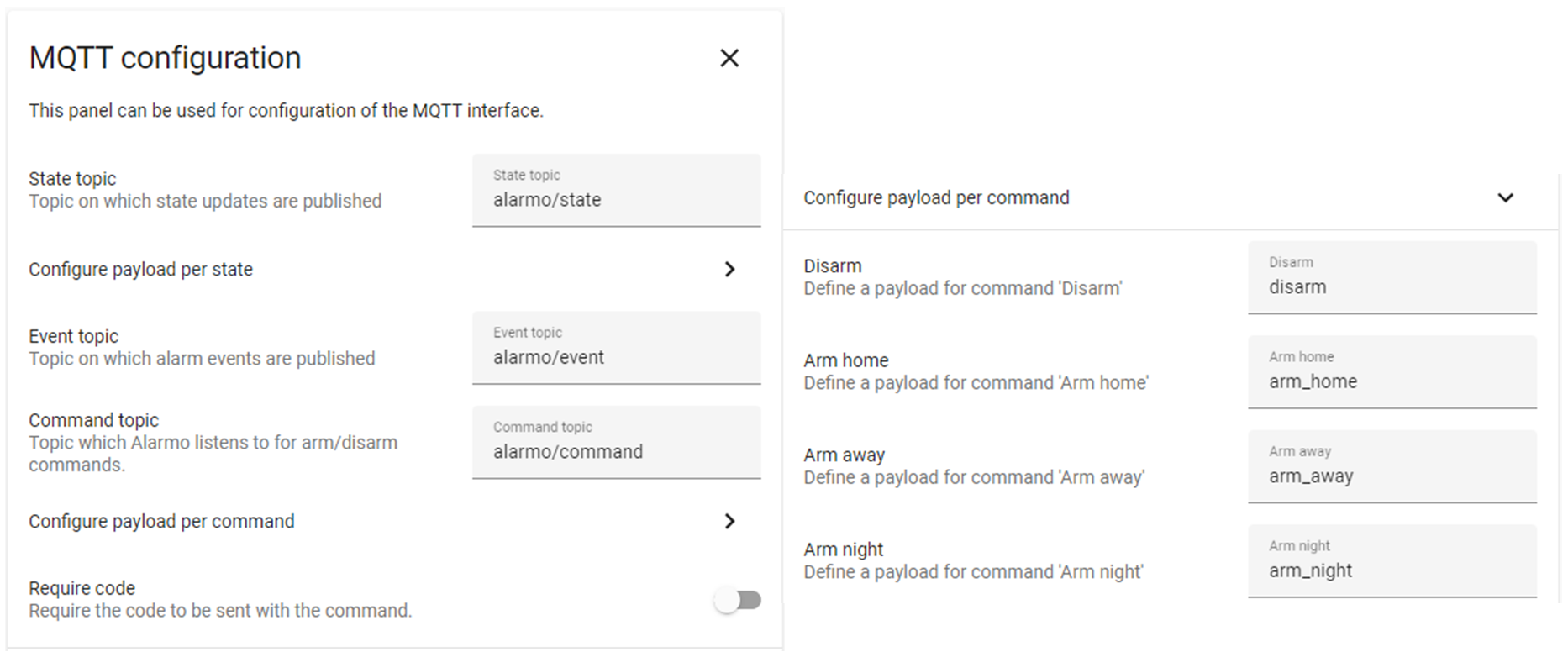Click the State topic setting label
Image resolution: width=1568 pixels, height=657 pixels.
tap(72, 178)
